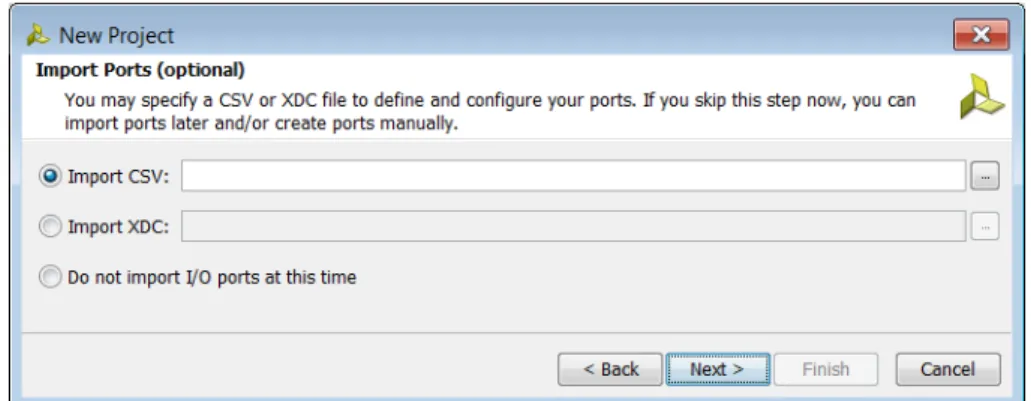This screenshot has width=1031, height=401.
Task: Click the Import XDC label text
Action: 118,227
